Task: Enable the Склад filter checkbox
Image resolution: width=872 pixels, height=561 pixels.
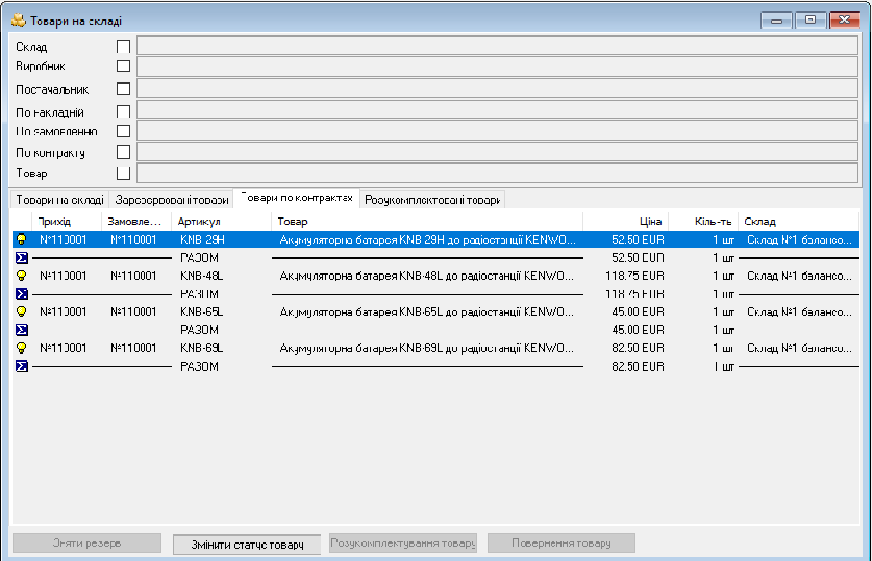Action: (124, 46)
